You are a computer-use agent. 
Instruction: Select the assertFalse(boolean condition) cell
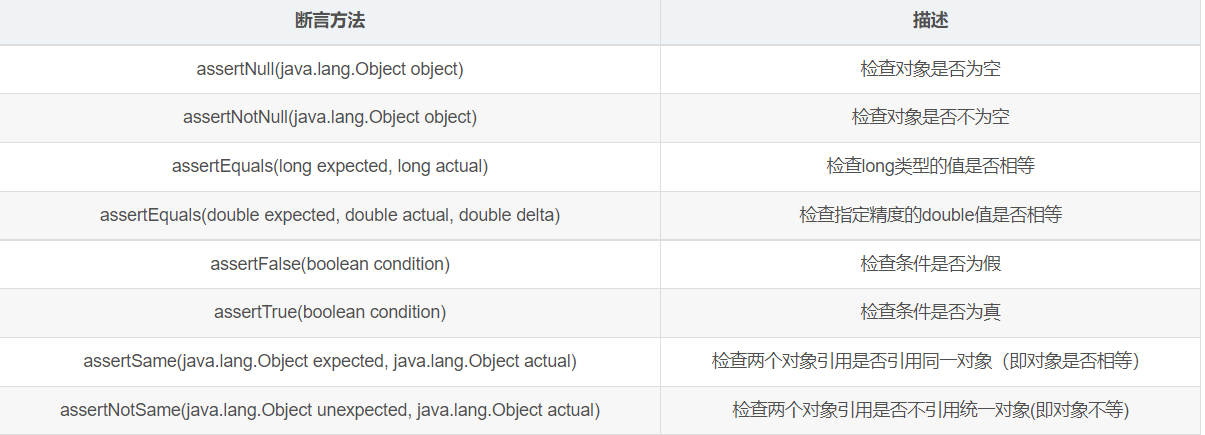click(x=330, y=264)
